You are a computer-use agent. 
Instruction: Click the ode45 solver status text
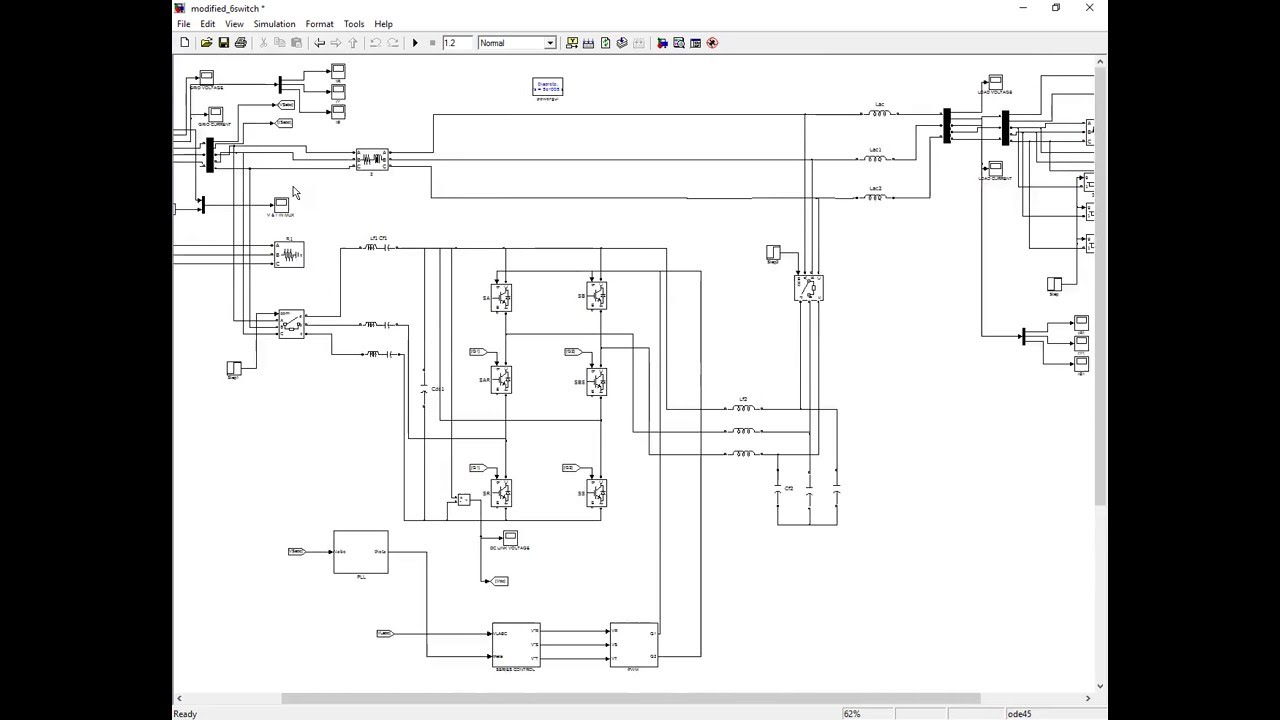pyautogui.click(x=1019, y=714)
